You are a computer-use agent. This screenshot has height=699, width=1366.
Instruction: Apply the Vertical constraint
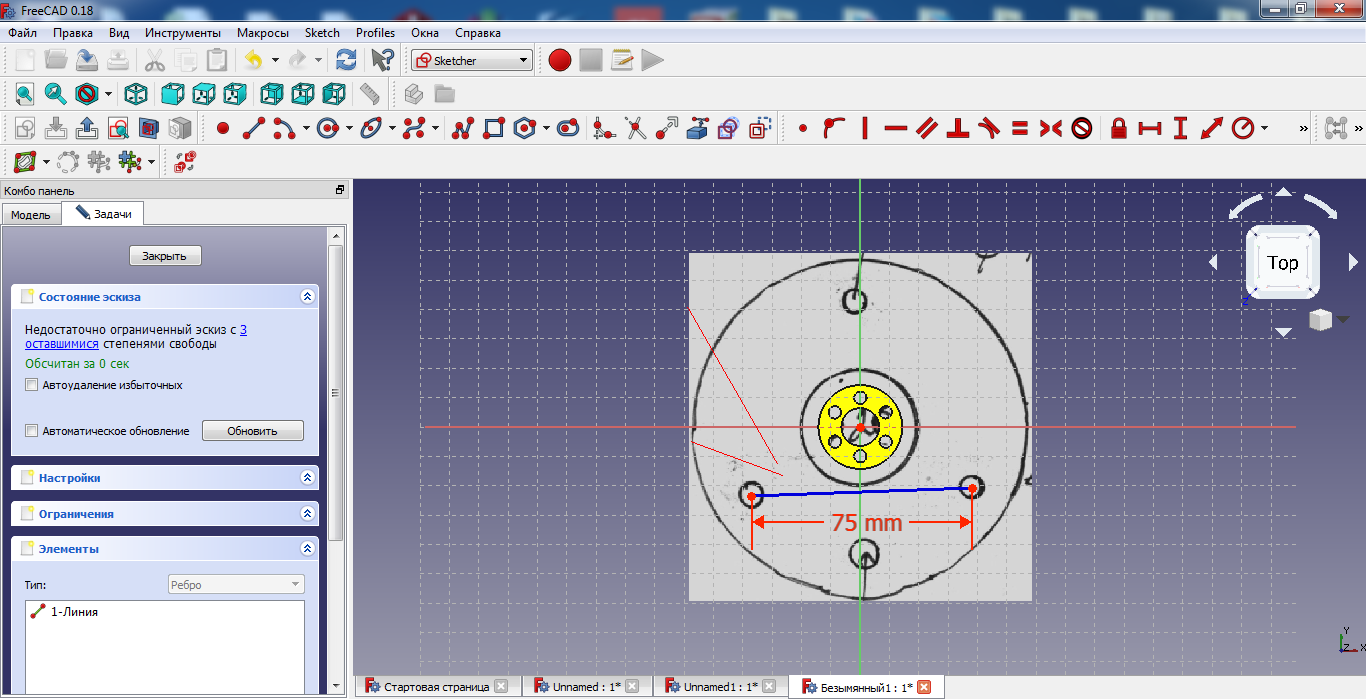point(864,128)
